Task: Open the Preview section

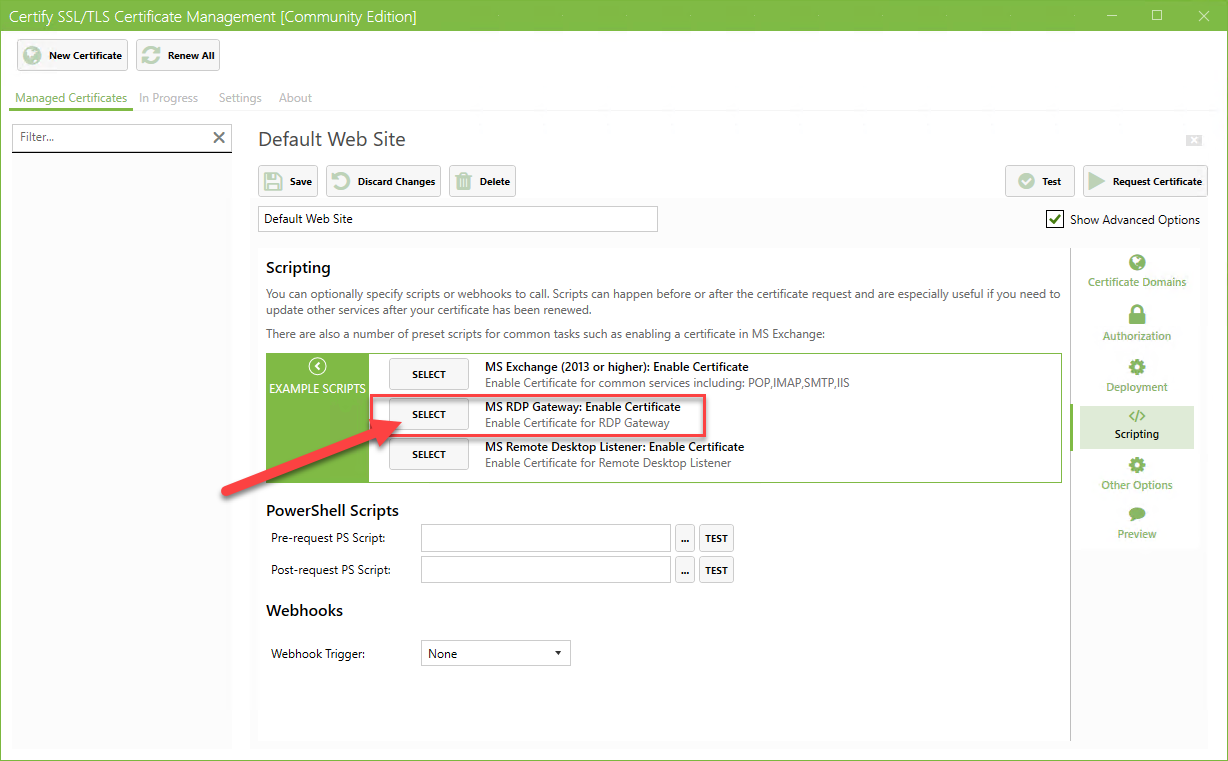Action: point(1137,523)
